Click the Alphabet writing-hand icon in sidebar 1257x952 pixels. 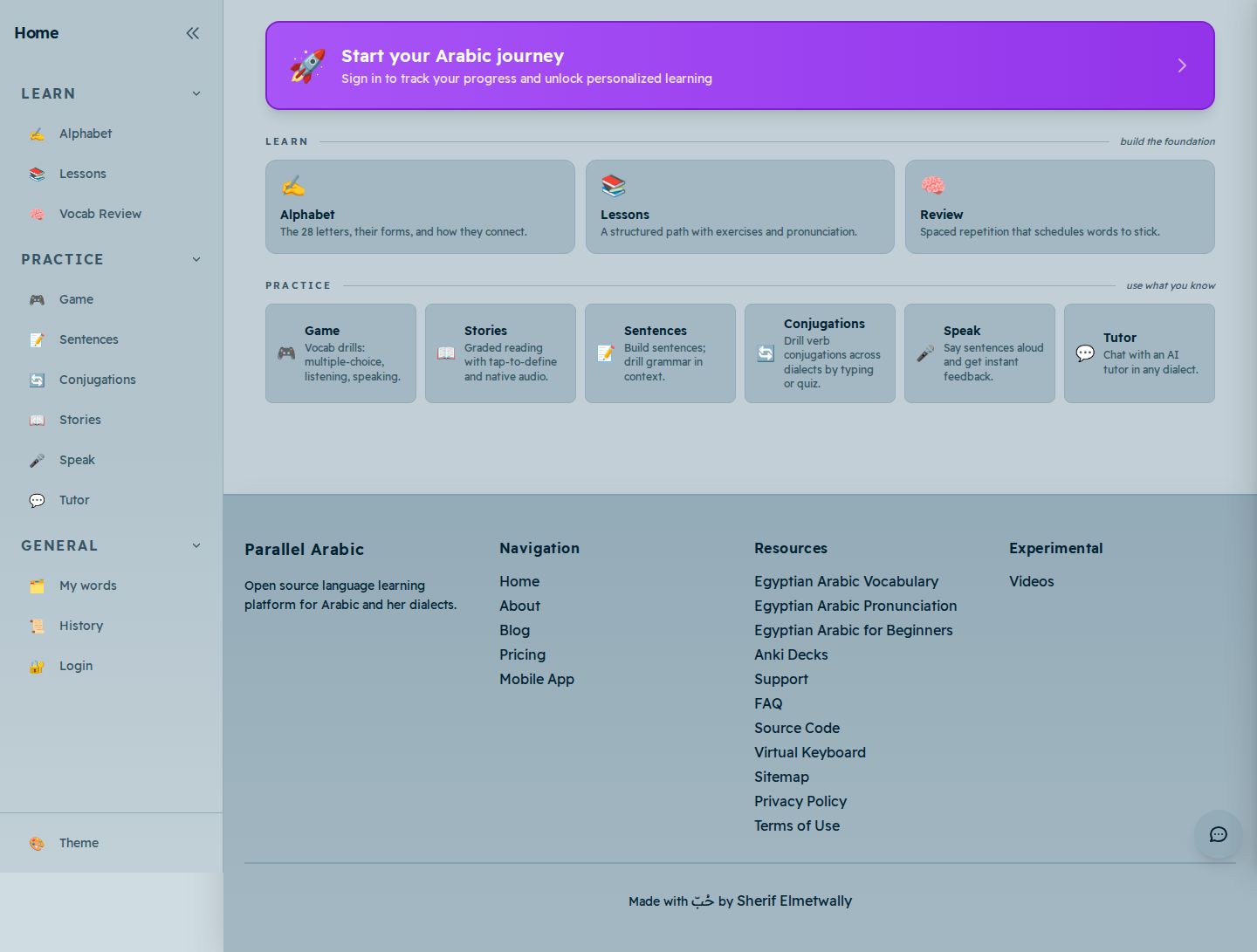[37, 134]
